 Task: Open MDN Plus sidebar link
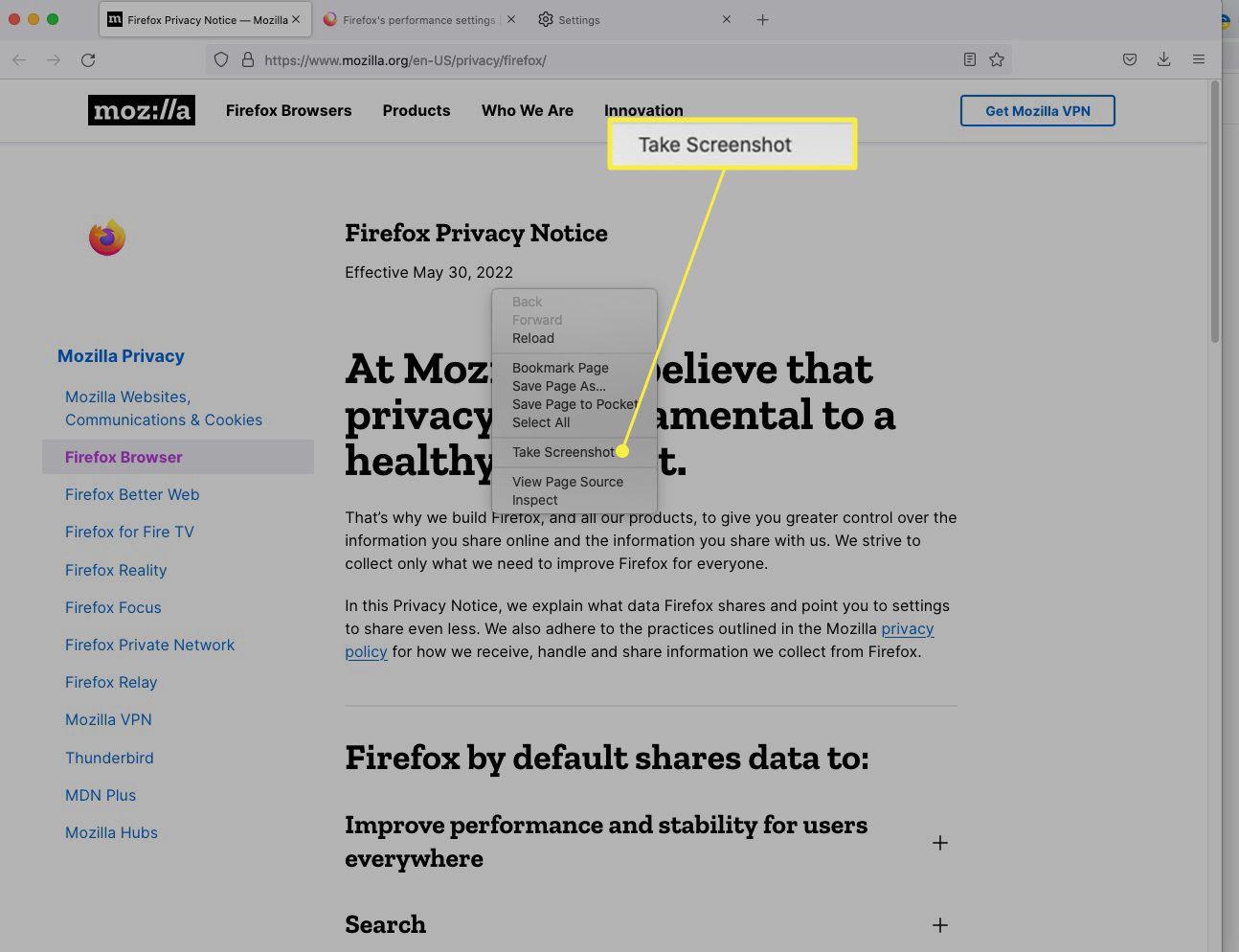(x=101, y=795)
